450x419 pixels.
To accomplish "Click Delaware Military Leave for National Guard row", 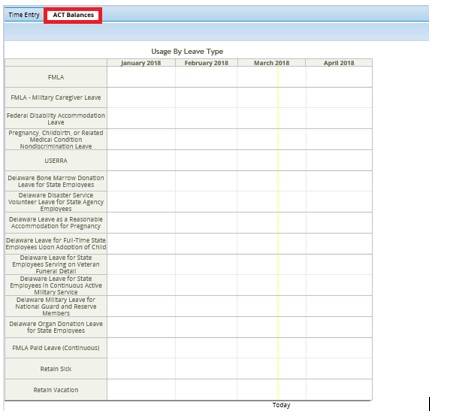I will [56, 307].
